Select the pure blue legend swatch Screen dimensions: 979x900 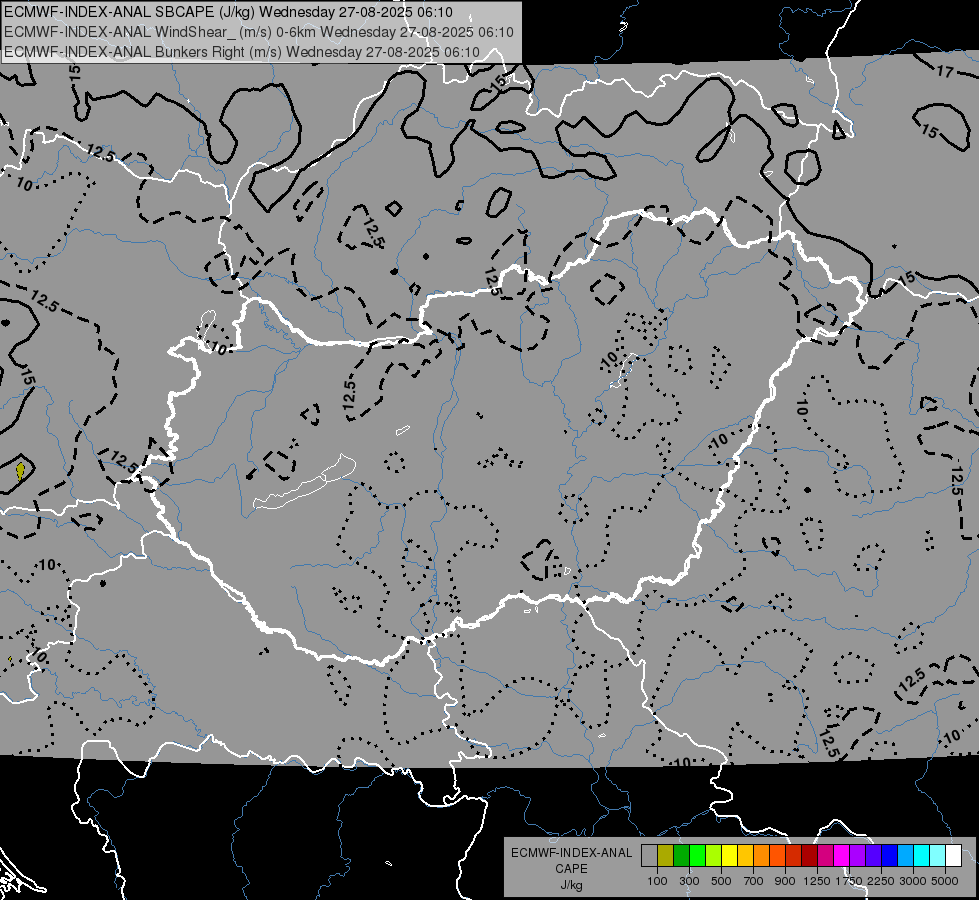click(x=890, y=856)
